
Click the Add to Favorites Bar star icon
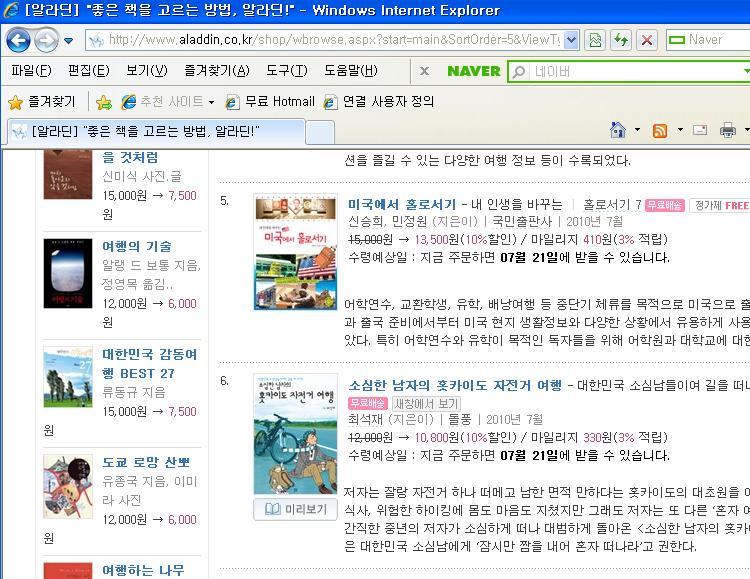coord(103,101)
